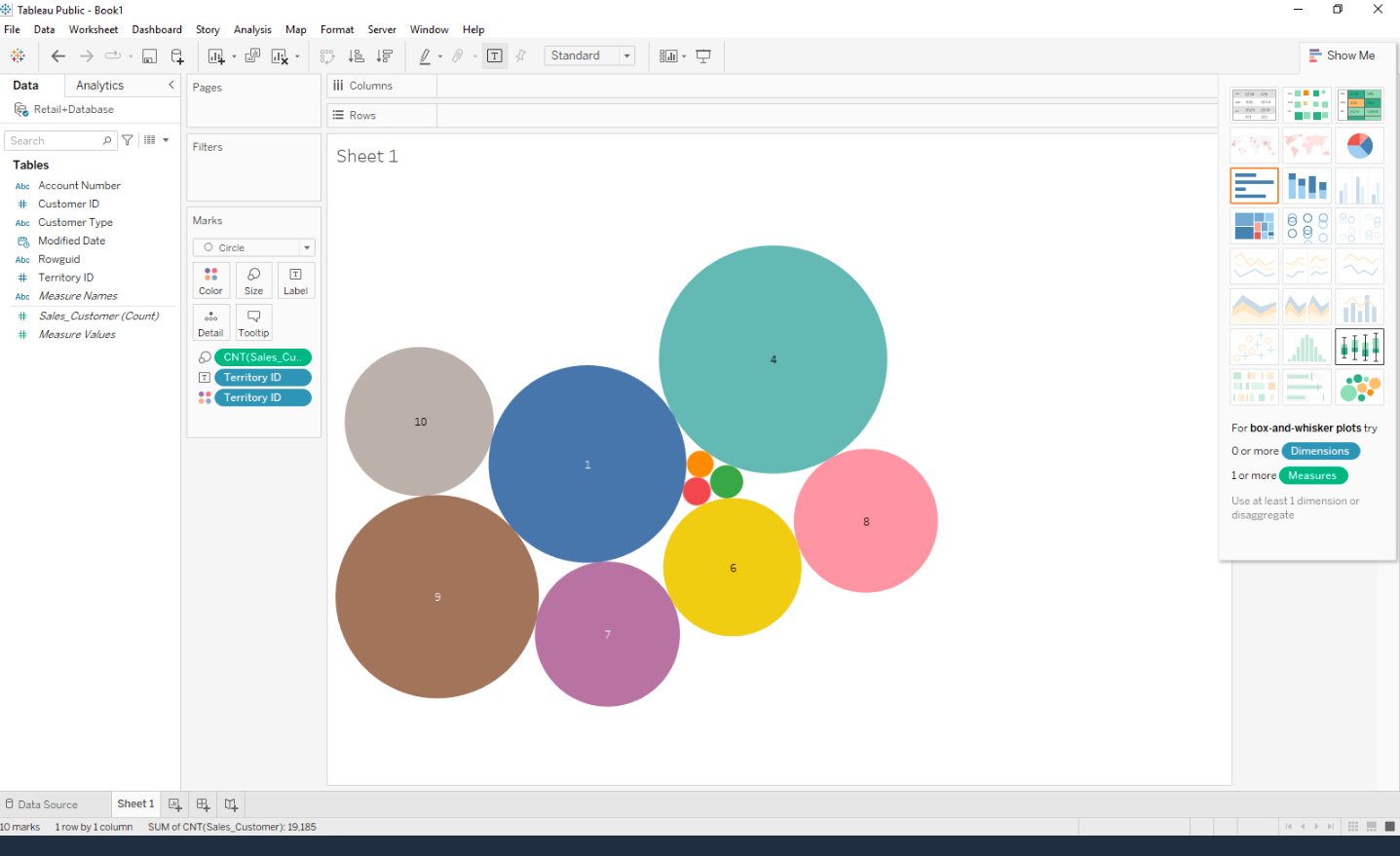1400x856 pixels.
Task: Open the Standard fit dropdown
Action: 589,56
